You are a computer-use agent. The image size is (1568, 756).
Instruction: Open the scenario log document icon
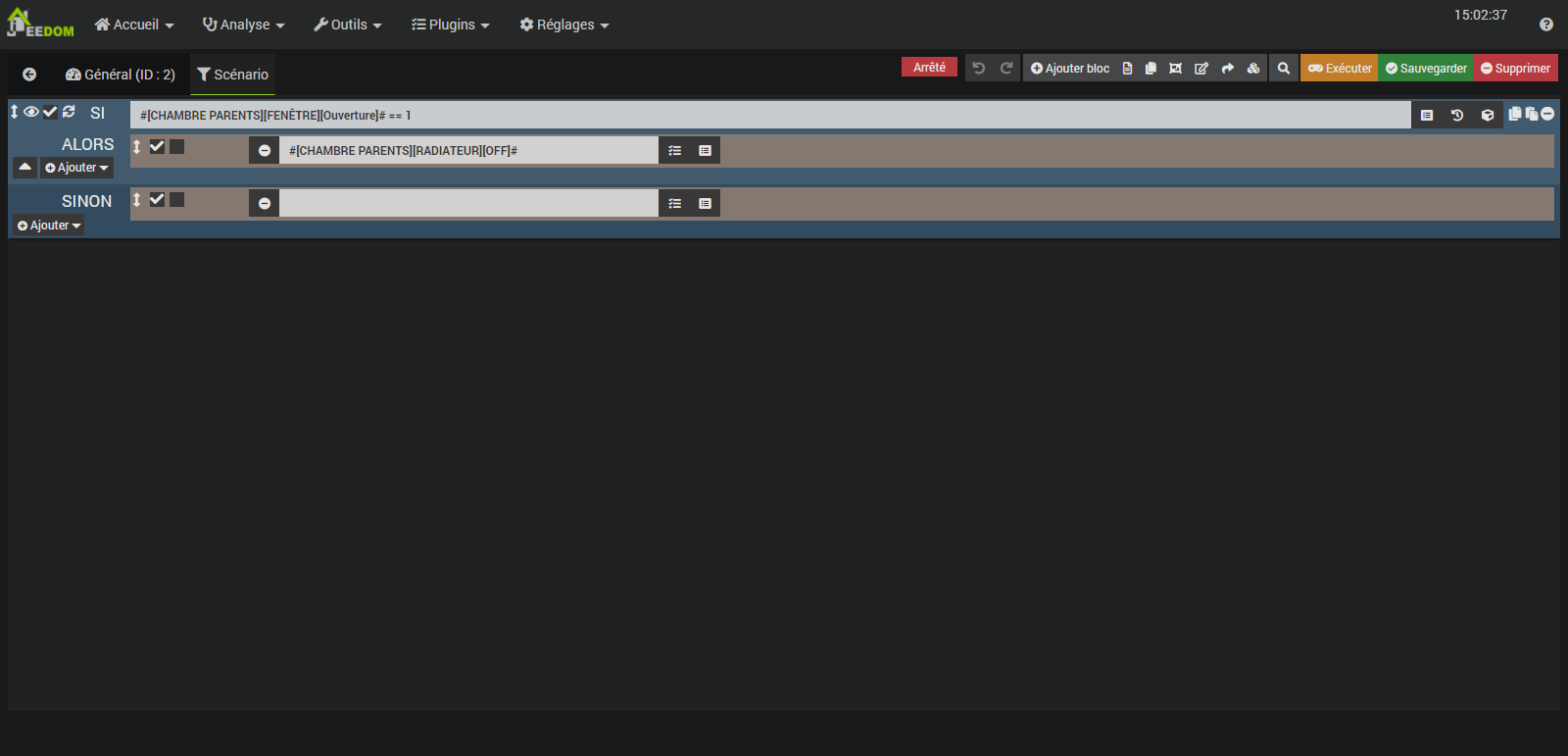[x=1127, y=68]
